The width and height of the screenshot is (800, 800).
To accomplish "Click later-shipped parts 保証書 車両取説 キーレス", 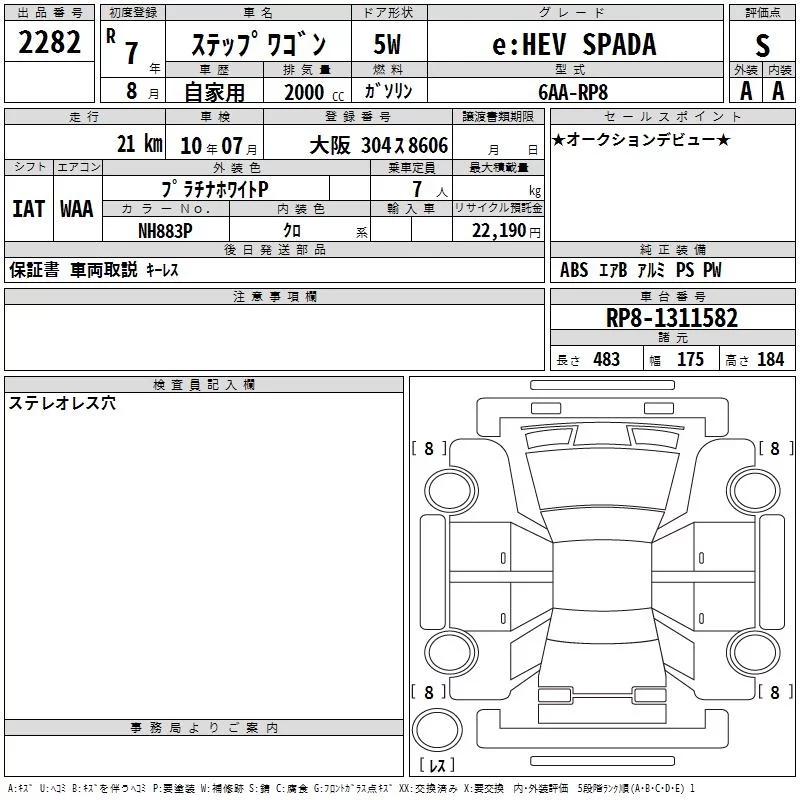I will pos(94,270).
